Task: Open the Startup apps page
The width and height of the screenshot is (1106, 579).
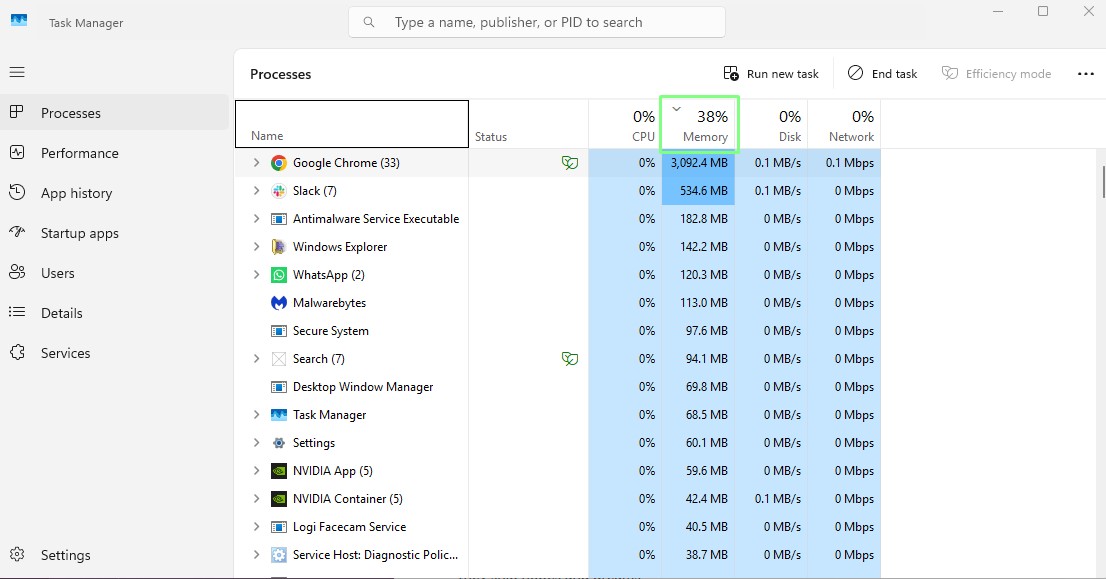Action: (x=79, y=233)
